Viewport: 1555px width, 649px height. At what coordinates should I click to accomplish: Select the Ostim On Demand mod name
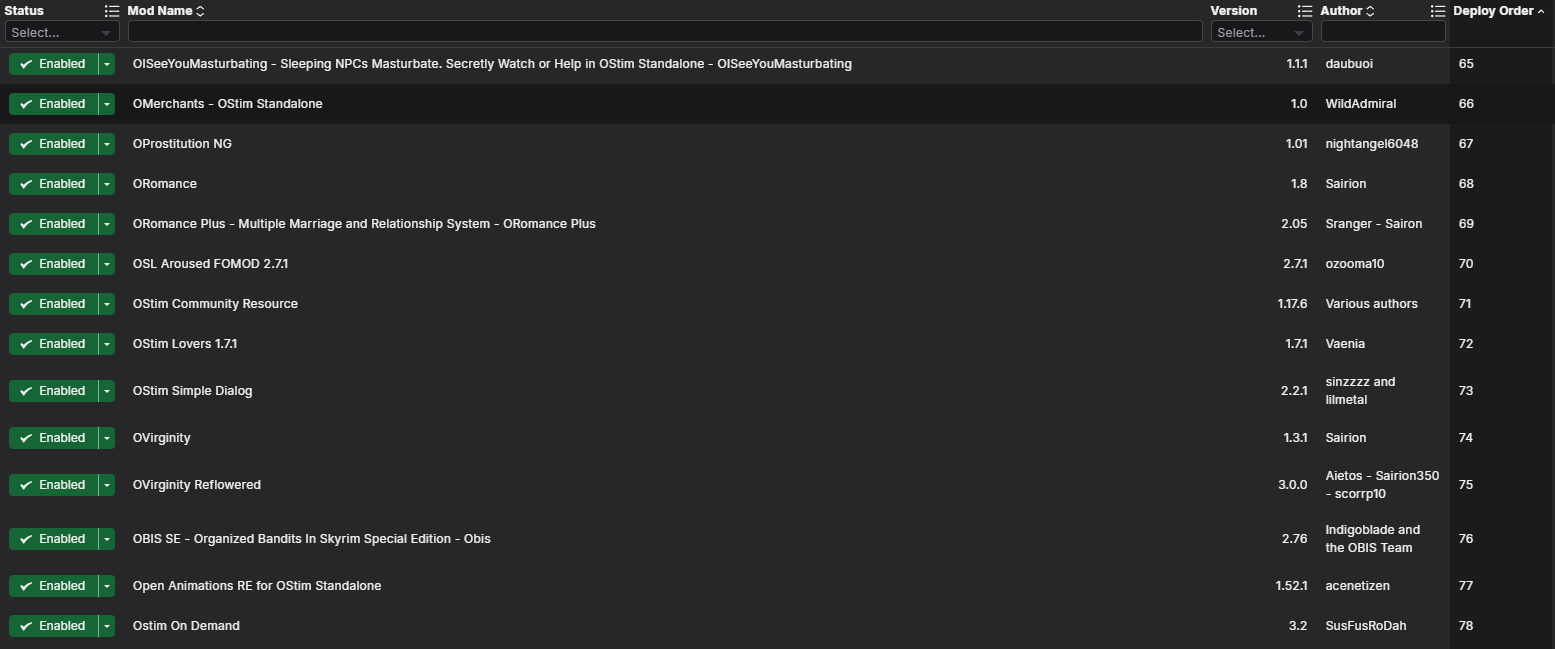186,626
